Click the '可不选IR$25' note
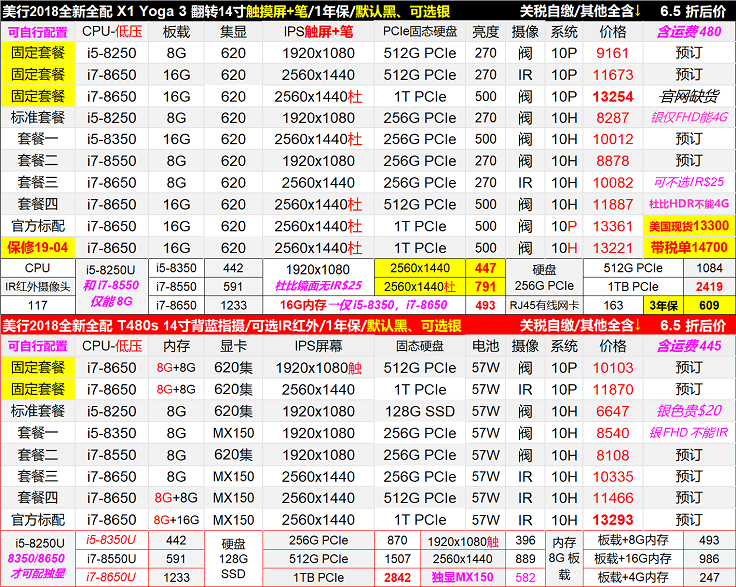This screenshot has width=736, height=587. tap(689, 183)
